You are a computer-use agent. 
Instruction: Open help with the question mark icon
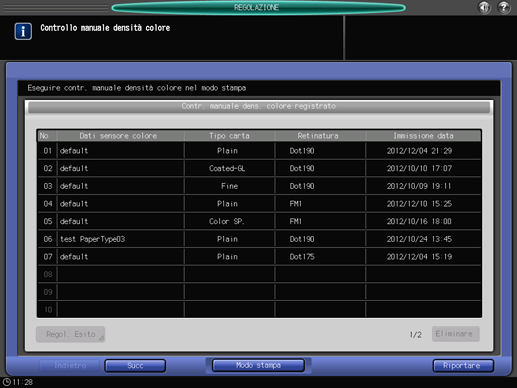click(x=504, y=7)
